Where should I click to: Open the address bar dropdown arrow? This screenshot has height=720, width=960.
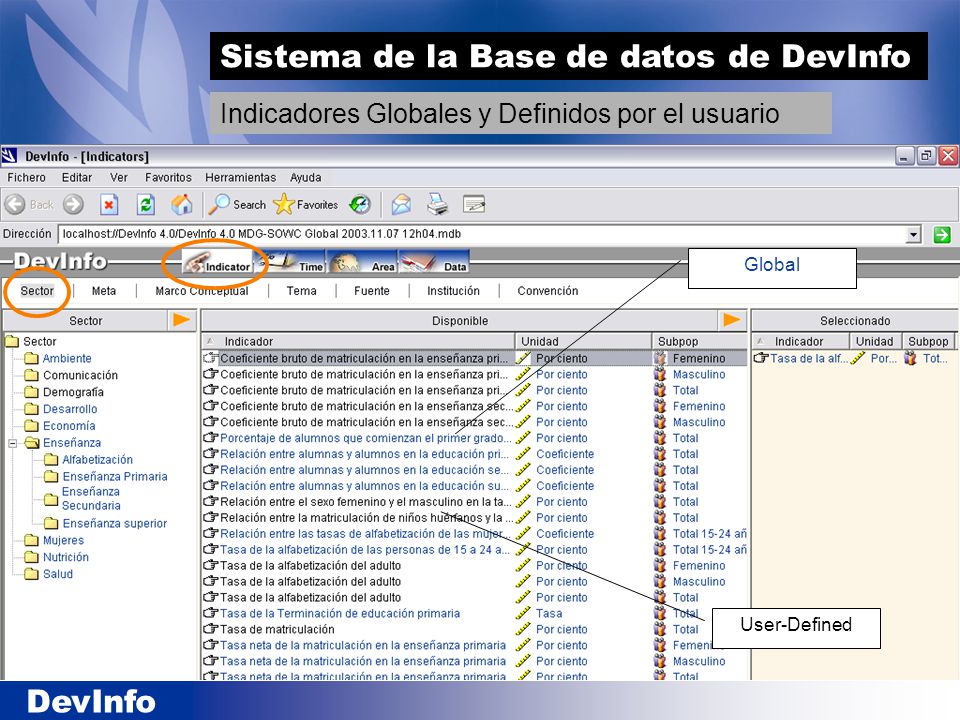coord(913,234)
